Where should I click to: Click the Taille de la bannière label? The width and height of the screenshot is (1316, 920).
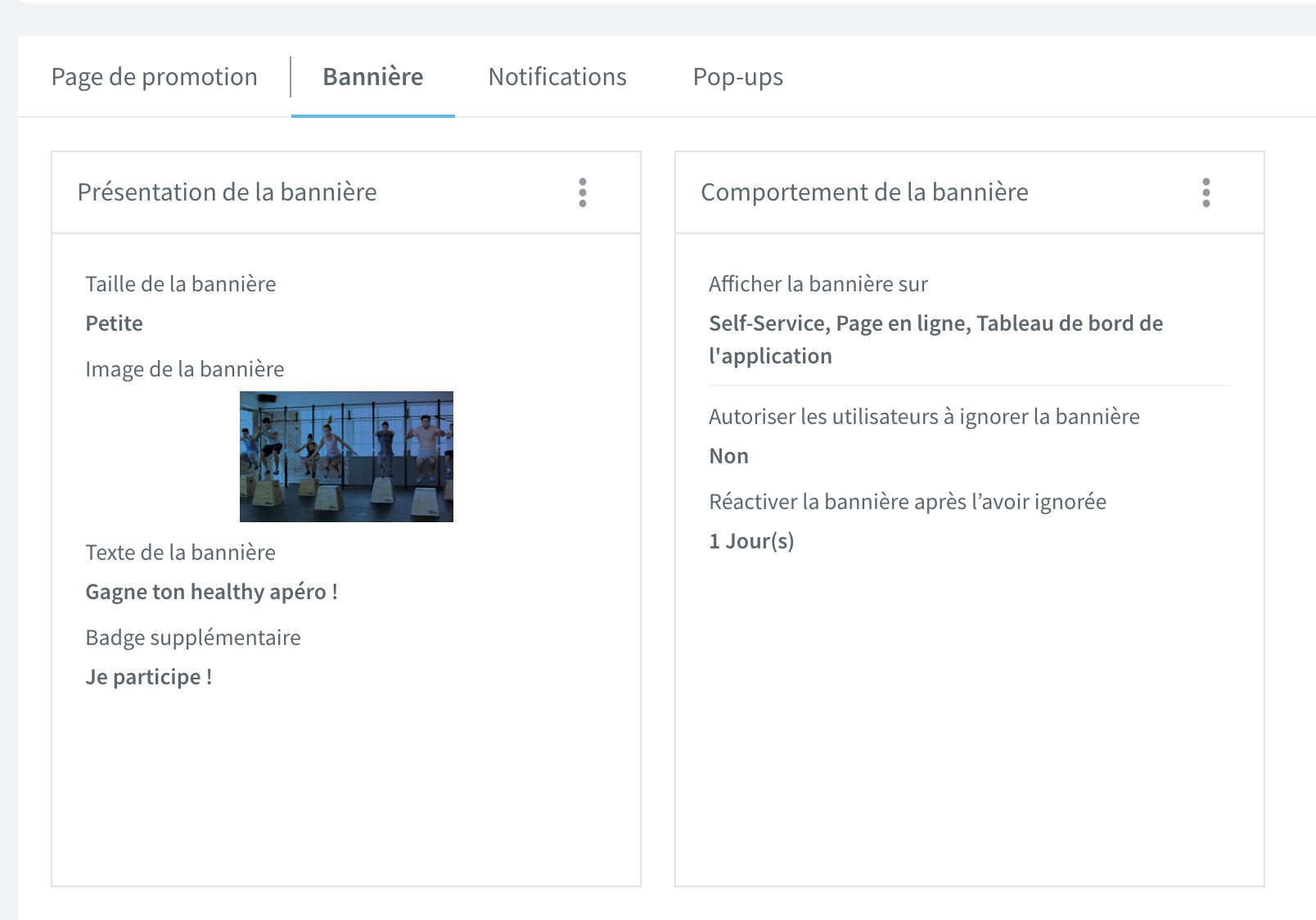click(x=181, y=284)
